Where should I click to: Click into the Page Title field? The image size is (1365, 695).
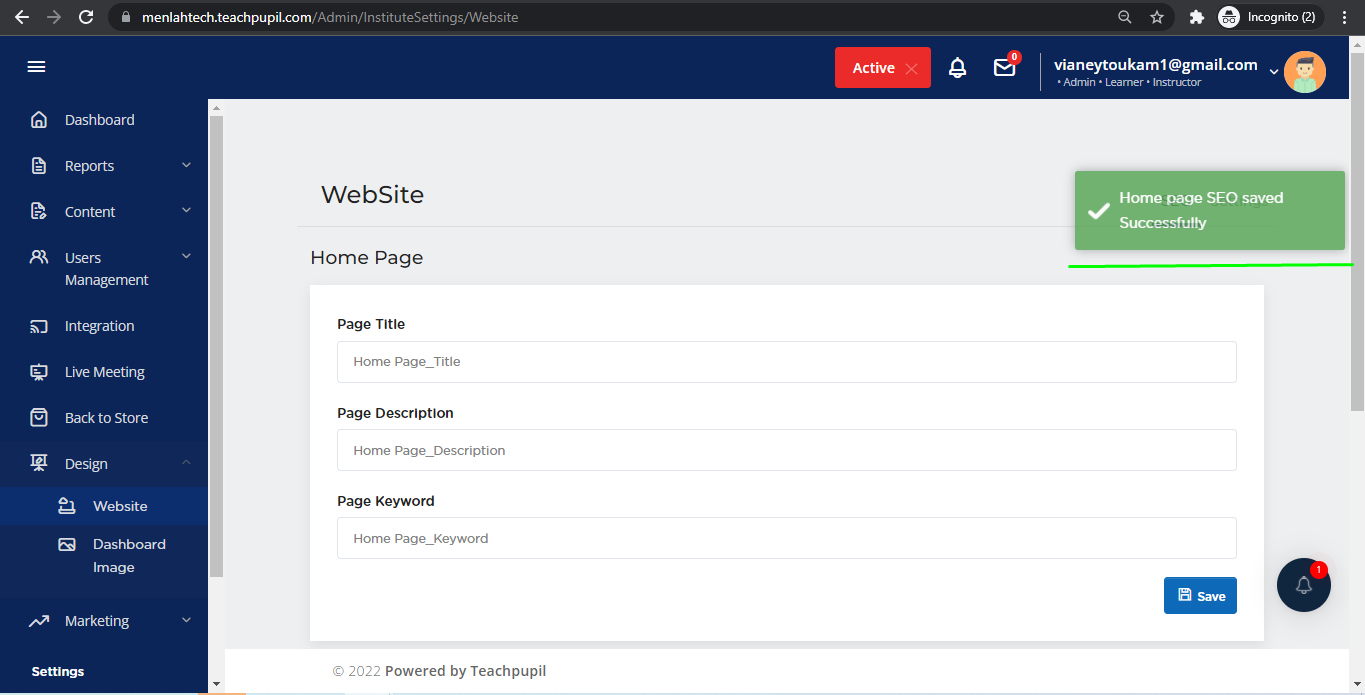pos(786,362)
